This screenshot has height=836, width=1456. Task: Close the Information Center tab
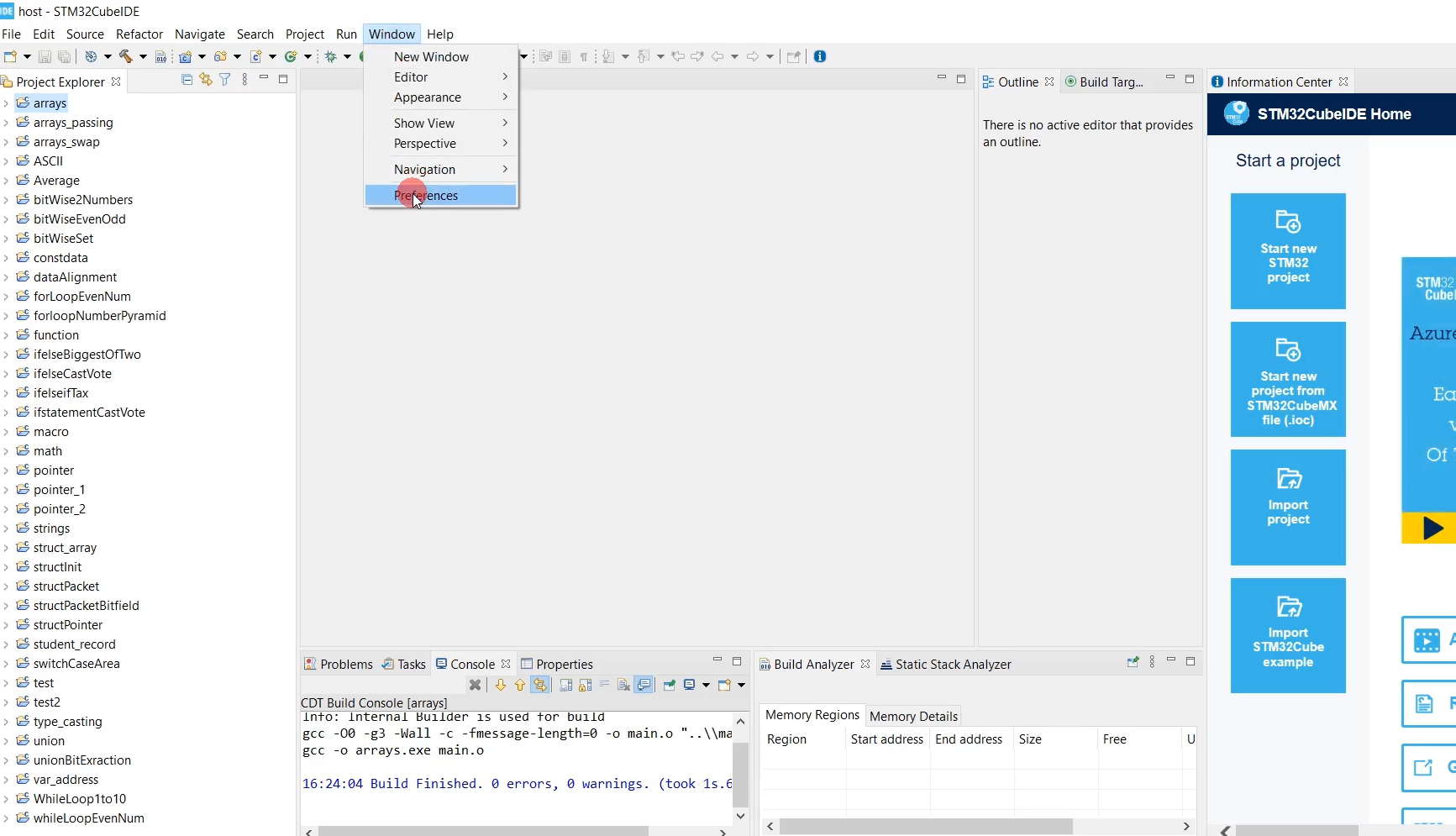pyautogui.click(x=1343, y=81)
